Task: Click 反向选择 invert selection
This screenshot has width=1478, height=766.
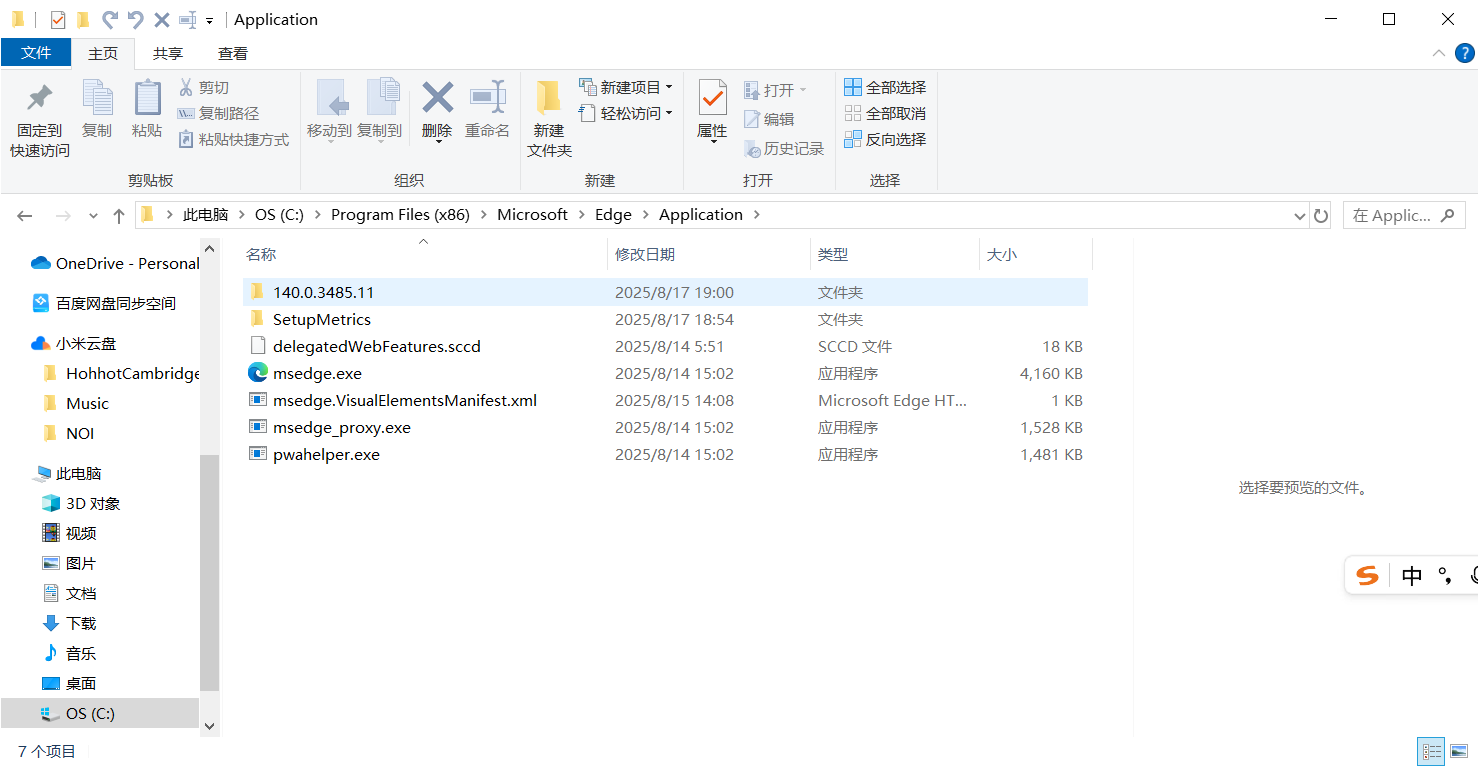Action: tap(885, 140)
